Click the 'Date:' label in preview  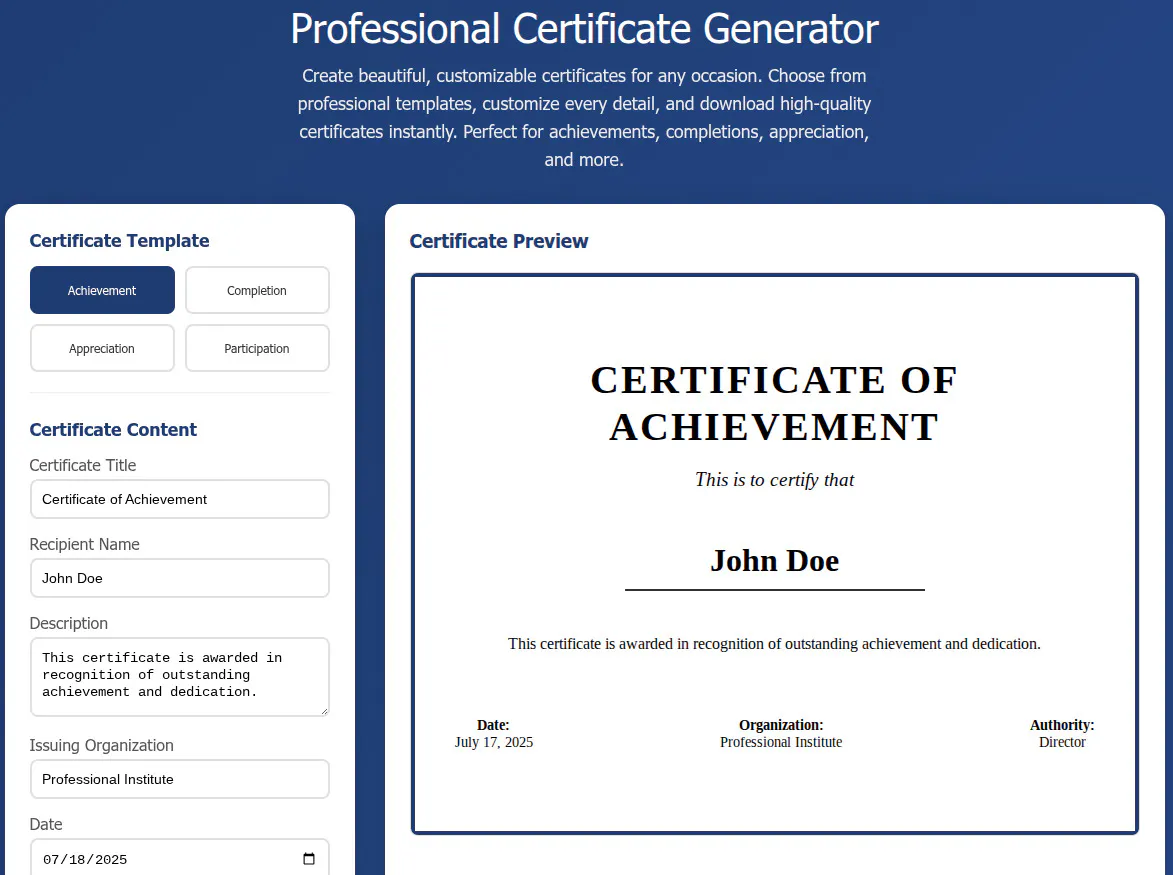[493, 725]
